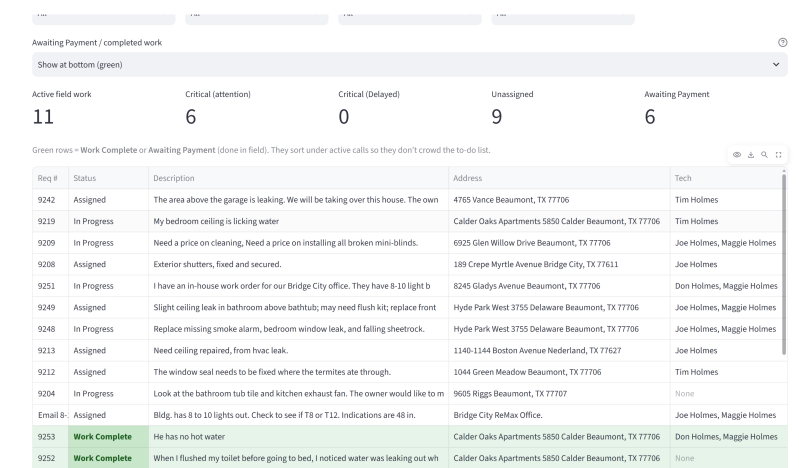Expand the table to fullscreen
The image size is (799, 468).
pyautogui.click(x=778, y=154)
